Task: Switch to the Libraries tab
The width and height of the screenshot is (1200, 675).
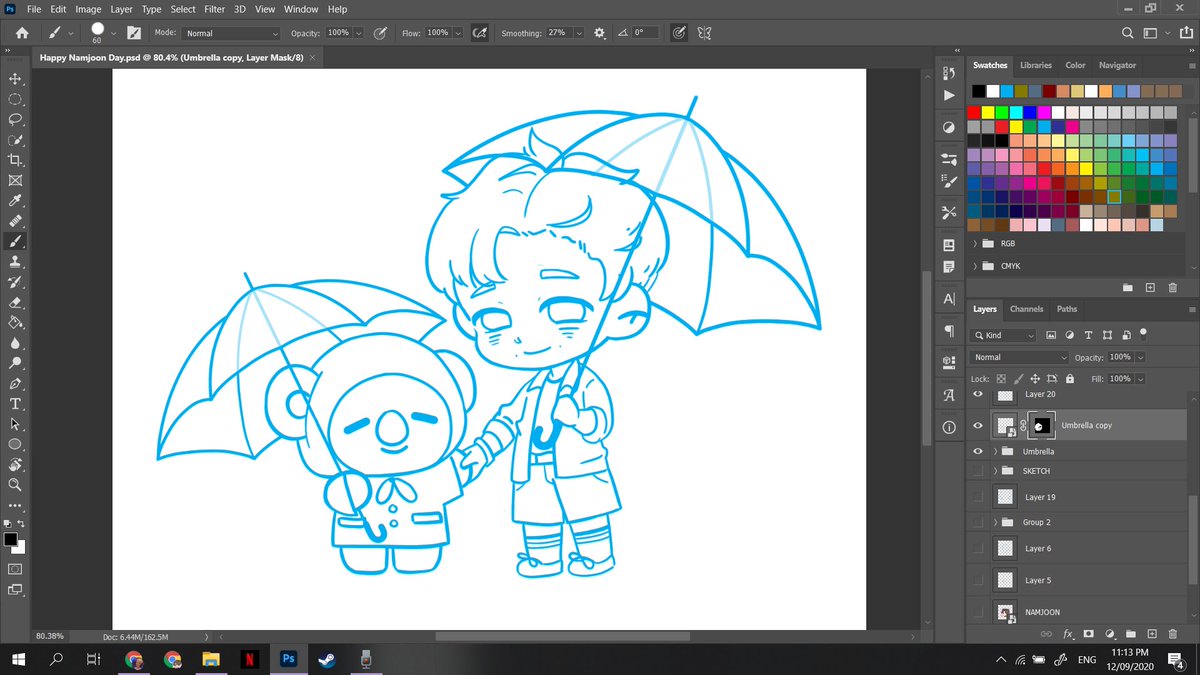Action: pos(1036,65)
